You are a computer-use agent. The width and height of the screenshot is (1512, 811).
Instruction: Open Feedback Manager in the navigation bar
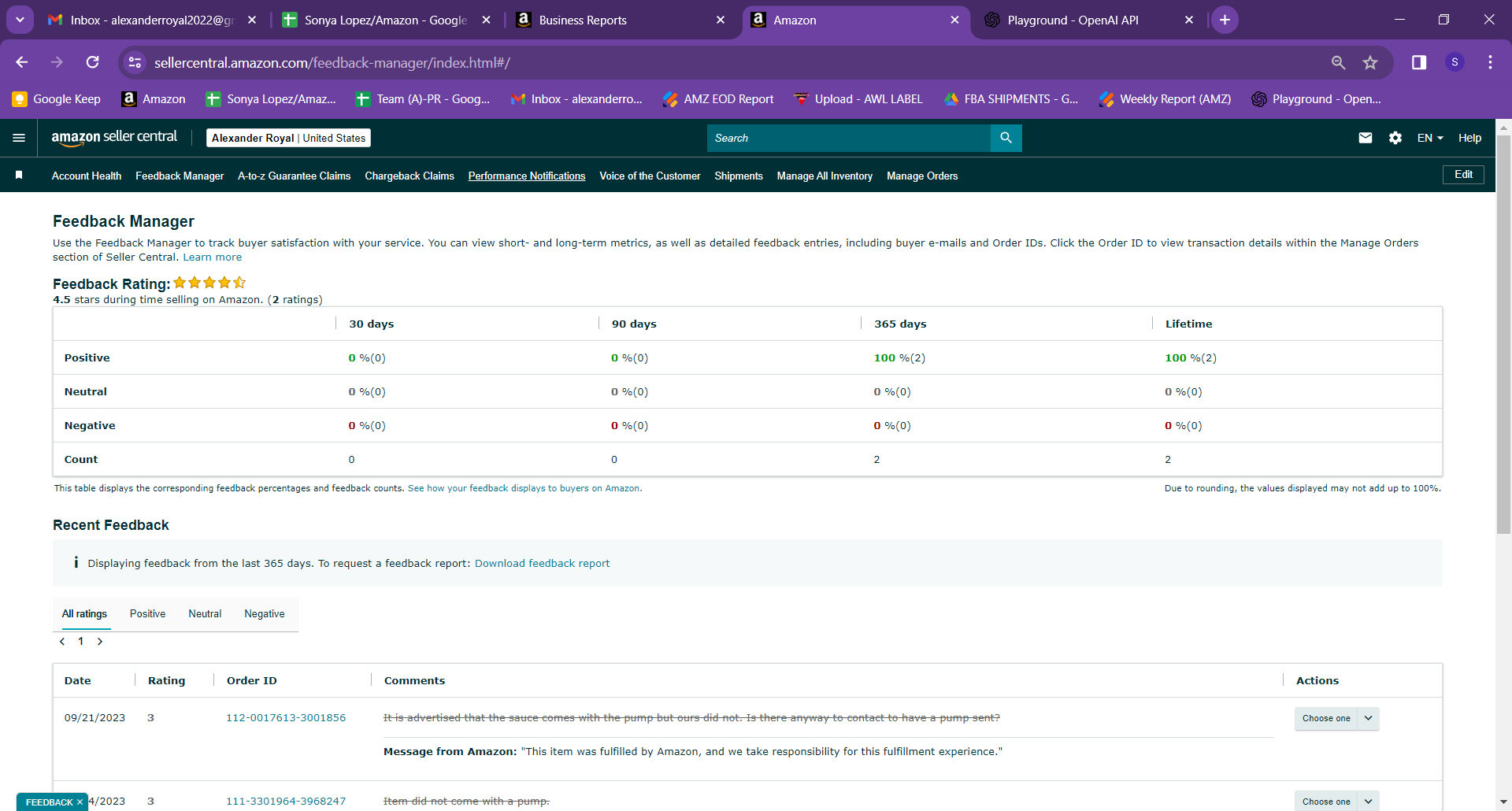coord(180,176)
